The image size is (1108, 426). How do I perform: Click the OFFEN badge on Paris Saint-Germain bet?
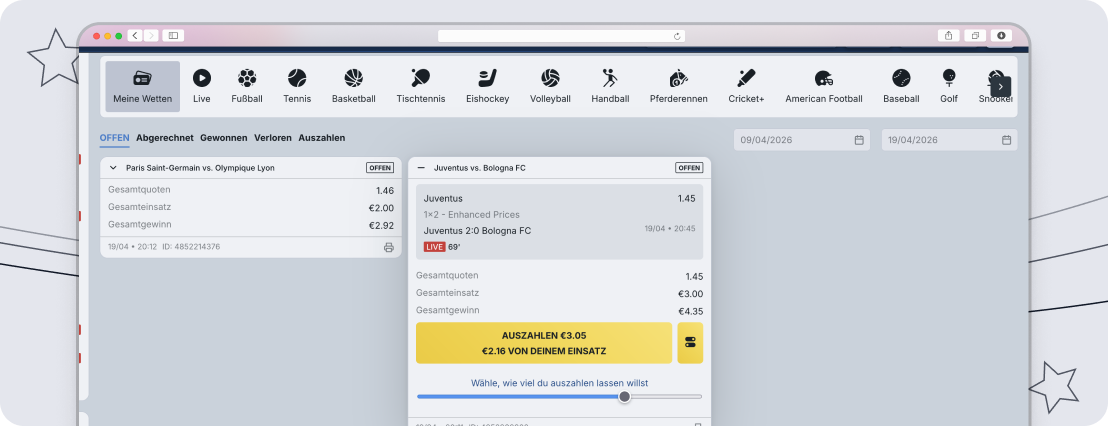click(x=380, y=167)
